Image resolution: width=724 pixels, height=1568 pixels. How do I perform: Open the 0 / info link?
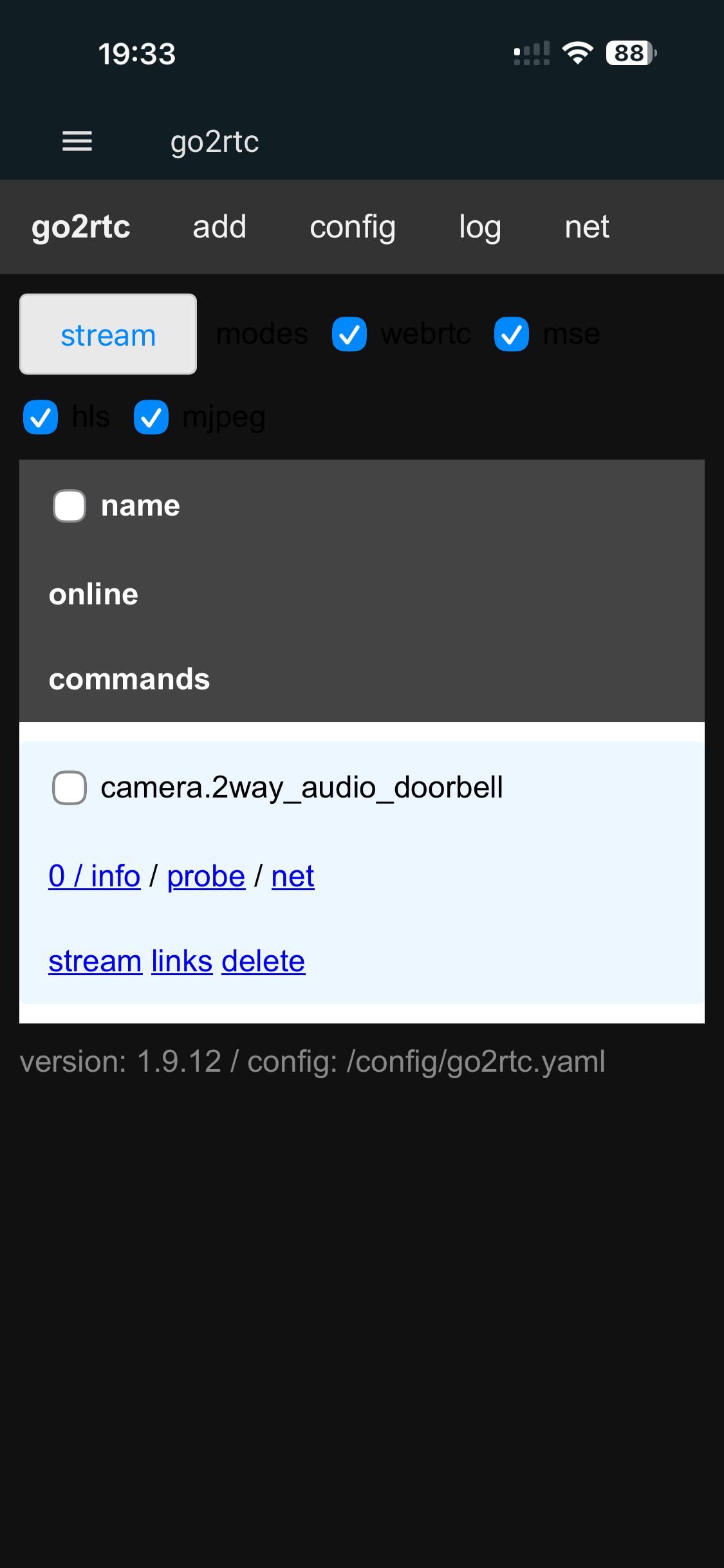click(95, 876)
